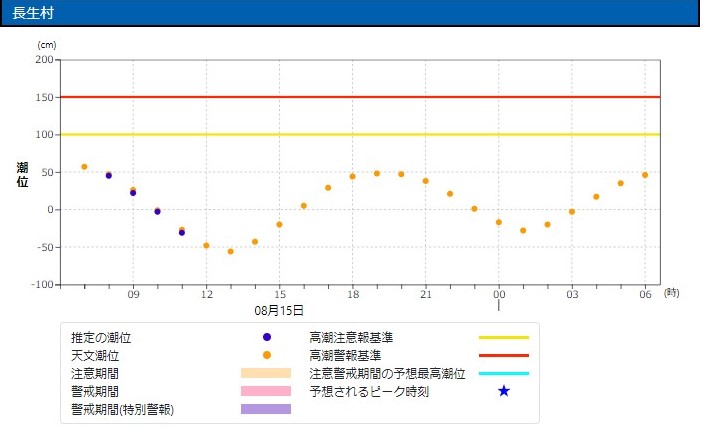718x440 pixels.
Task: Click the 00 midnight label on the x-axis
Action: 499,294
